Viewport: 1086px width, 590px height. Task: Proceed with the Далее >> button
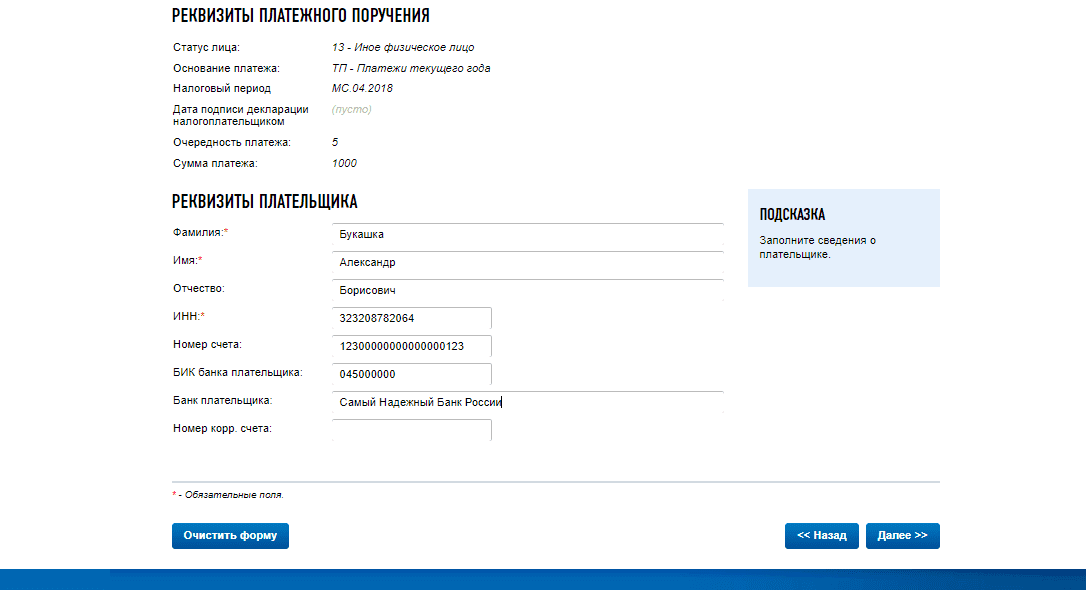tap(902, 536)
